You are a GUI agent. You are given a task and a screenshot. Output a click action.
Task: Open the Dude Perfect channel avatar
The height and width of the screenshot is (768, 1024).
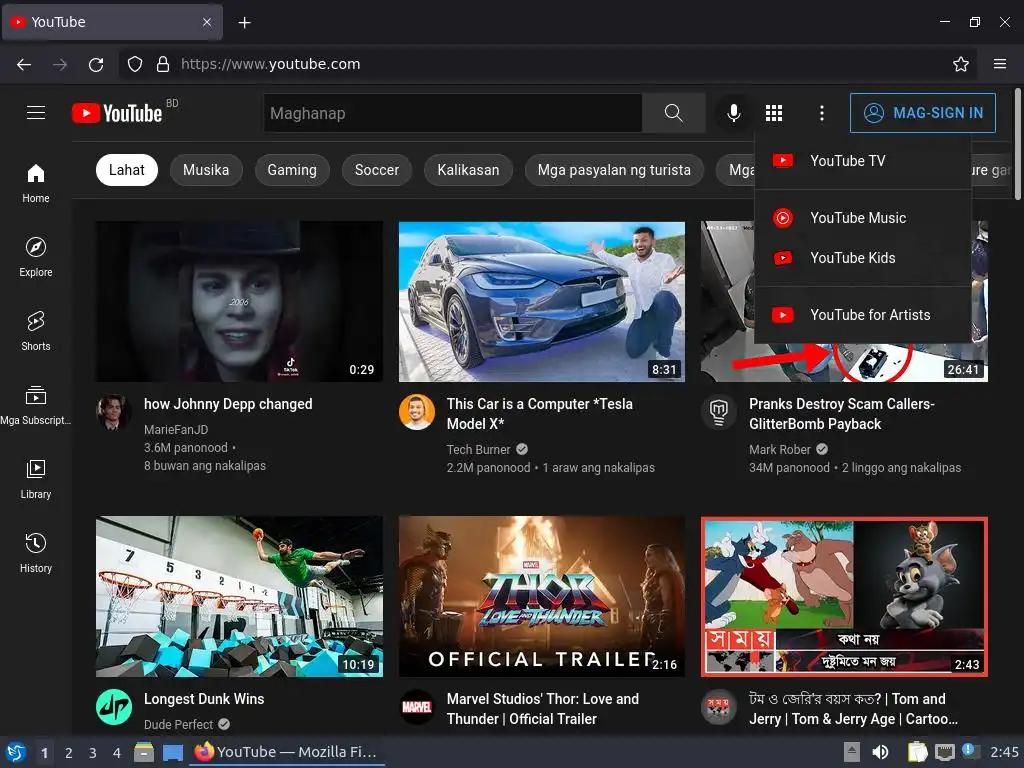tap(114, 707)
